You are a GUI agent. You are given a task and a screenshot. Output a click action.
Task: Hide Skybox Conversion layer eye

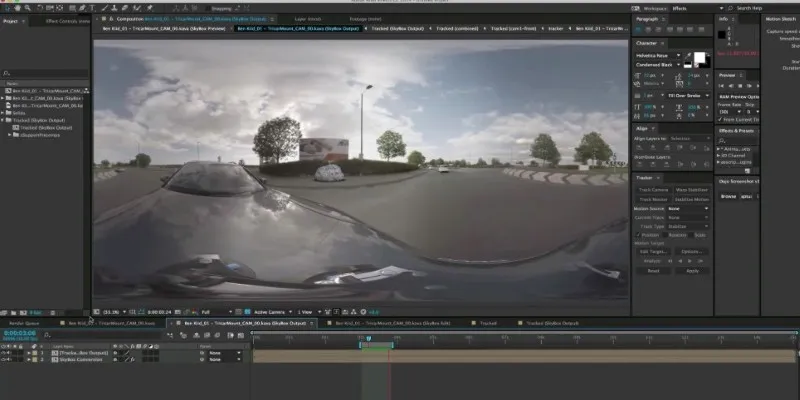click(4, 359)
